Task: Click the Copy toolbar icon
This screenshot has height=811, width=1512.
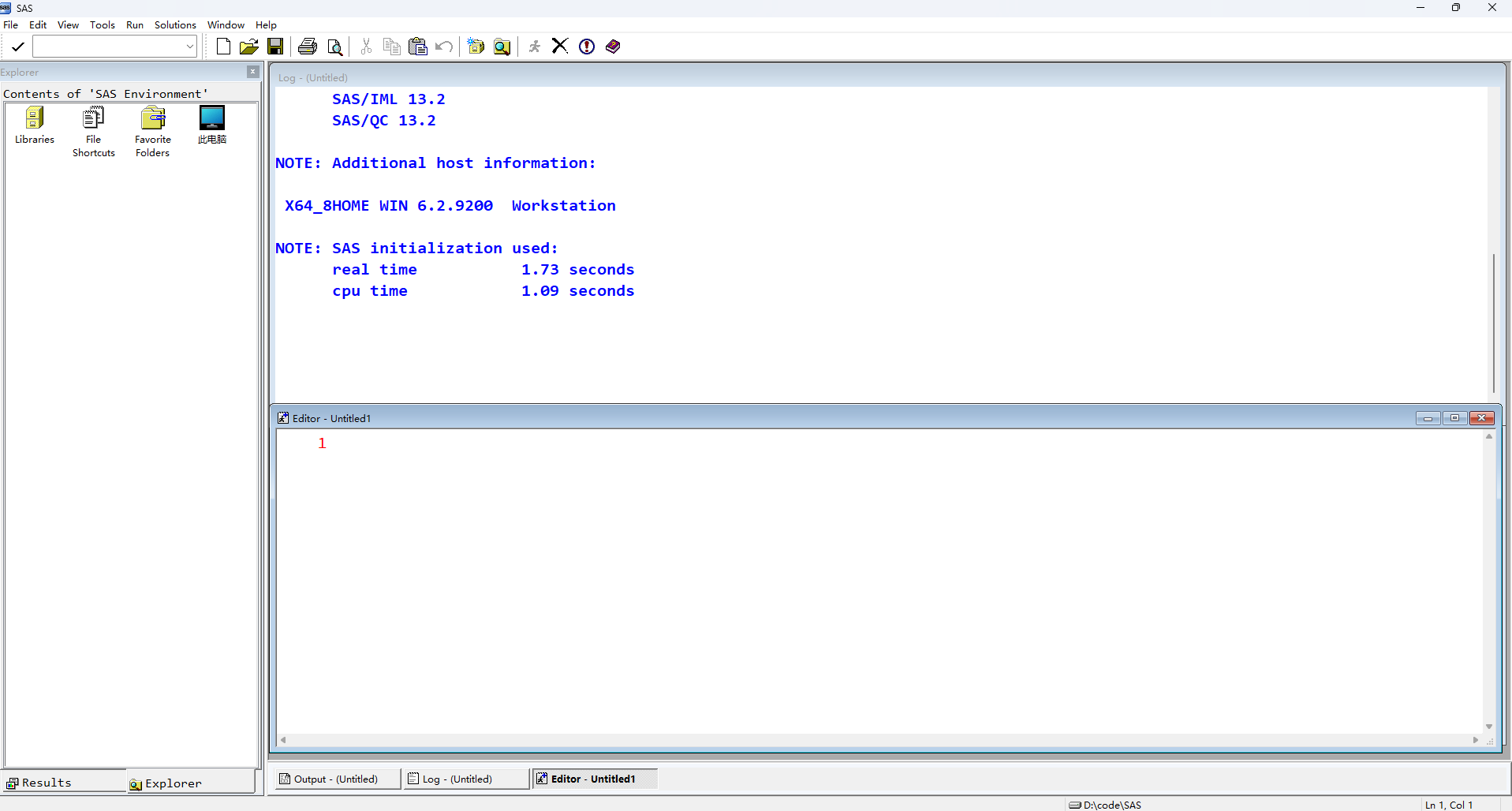Action: pos(391,47)
